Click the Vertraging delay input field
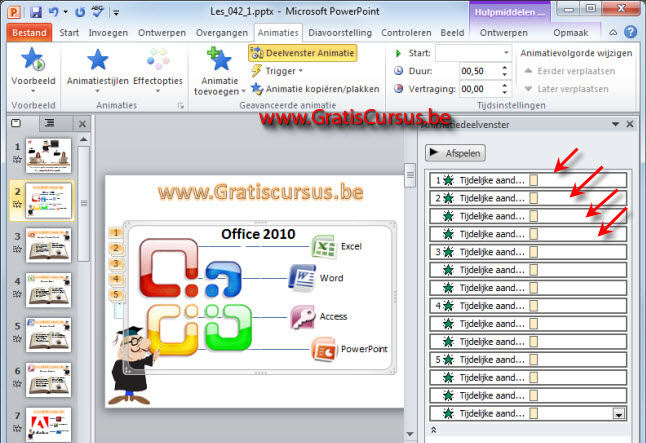 tap(479, 89)
